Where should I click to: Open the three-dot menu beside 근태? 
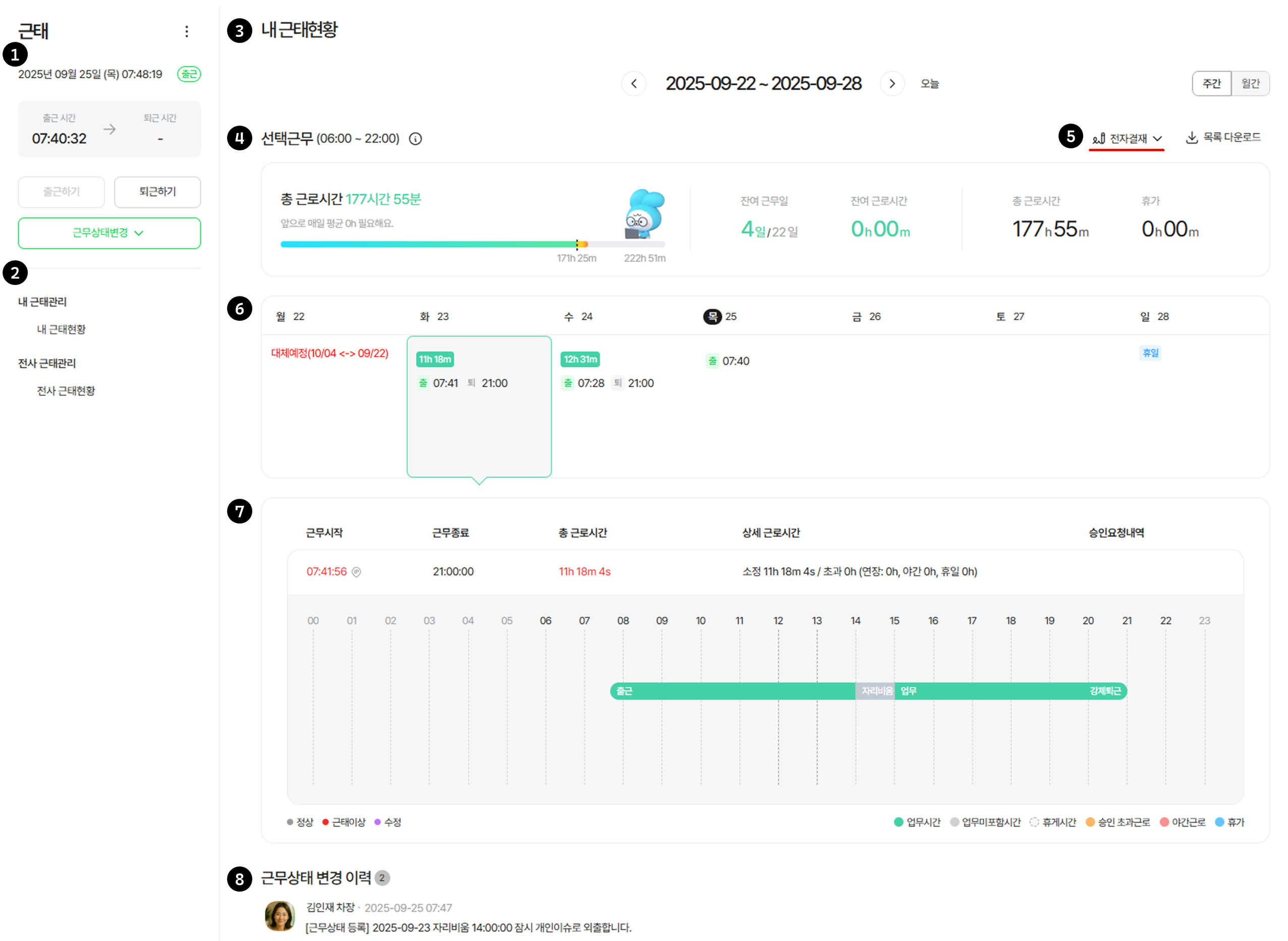click(186, 31)
